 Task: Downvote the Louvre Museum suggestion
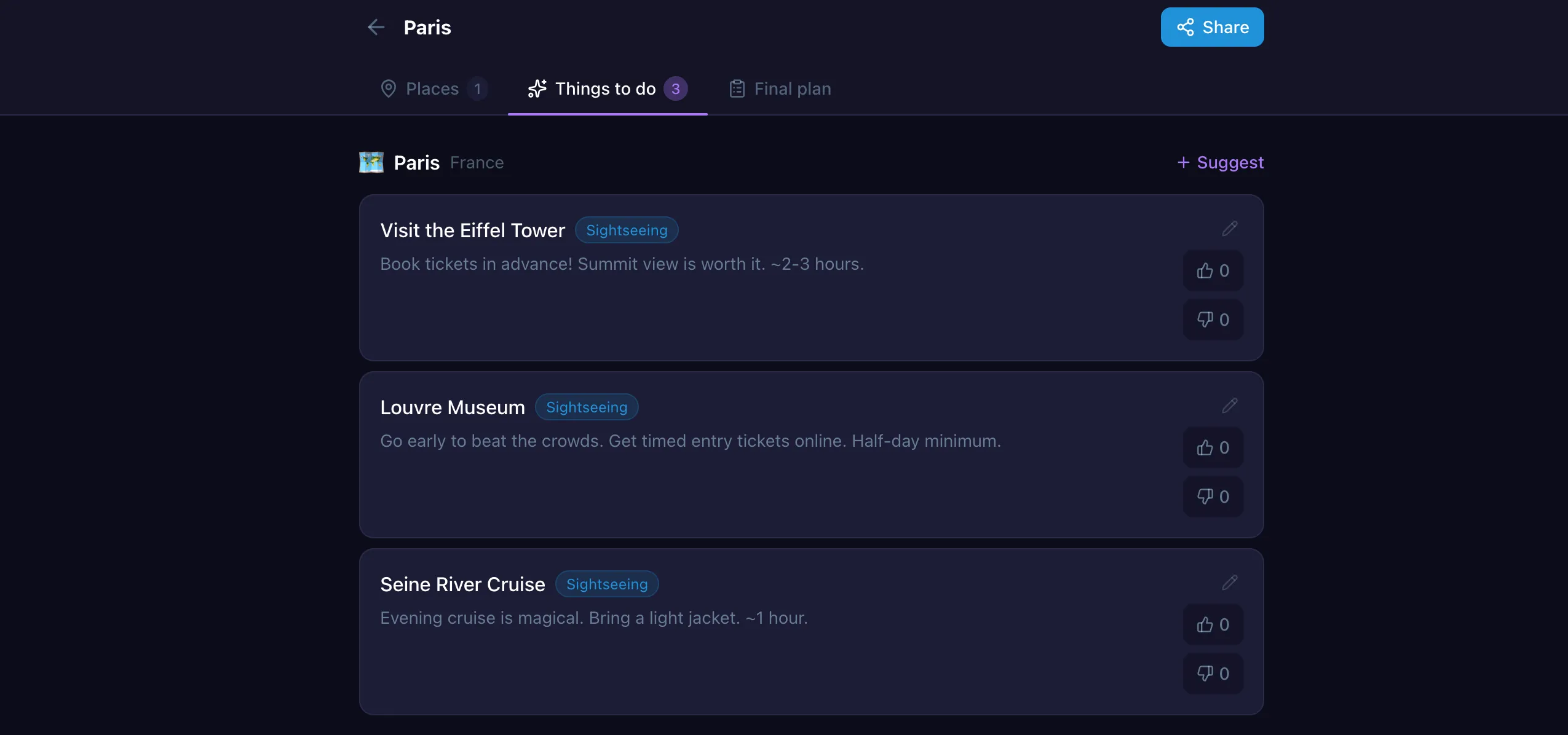click(x=1213, y=497)
